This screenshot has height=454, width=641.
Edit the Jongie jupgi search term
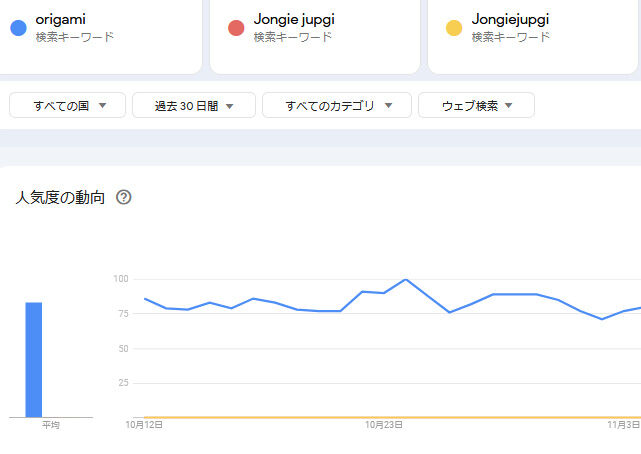point(292,19)
